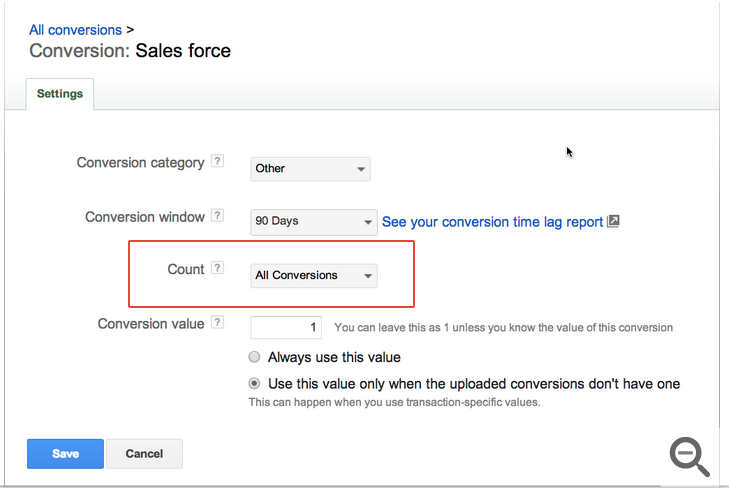Select the Always use this value option
729x490 pixels.
[254, 357]
